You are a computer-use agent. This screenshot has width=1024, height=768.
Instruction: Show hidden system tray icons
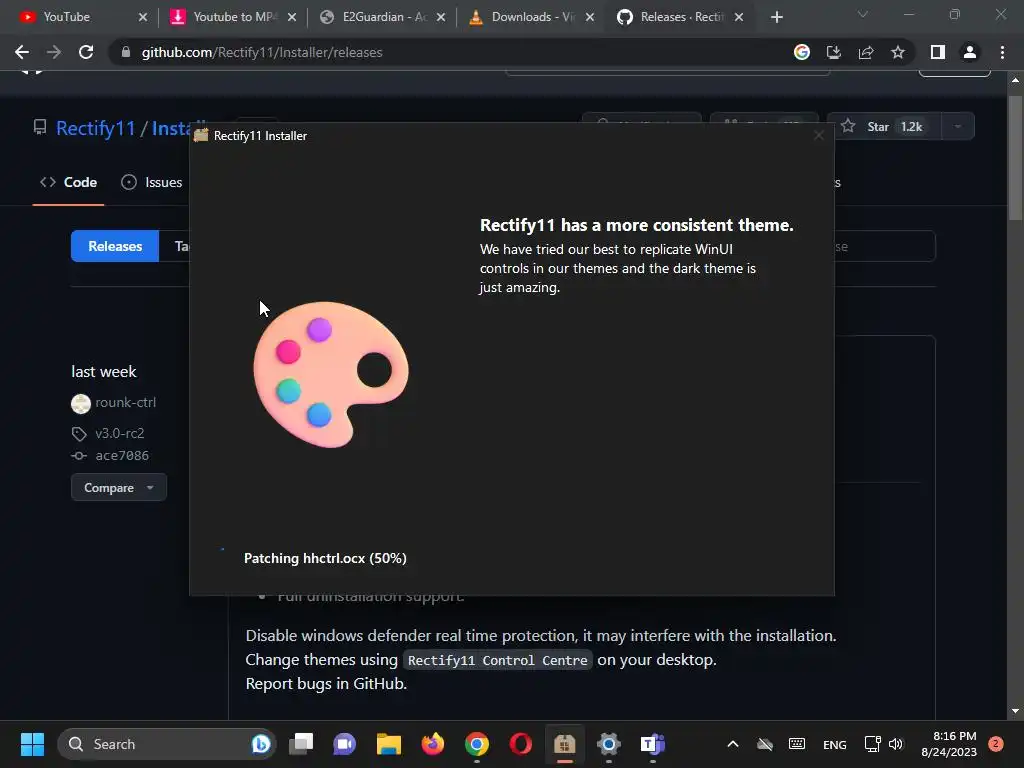pos(733,744)
